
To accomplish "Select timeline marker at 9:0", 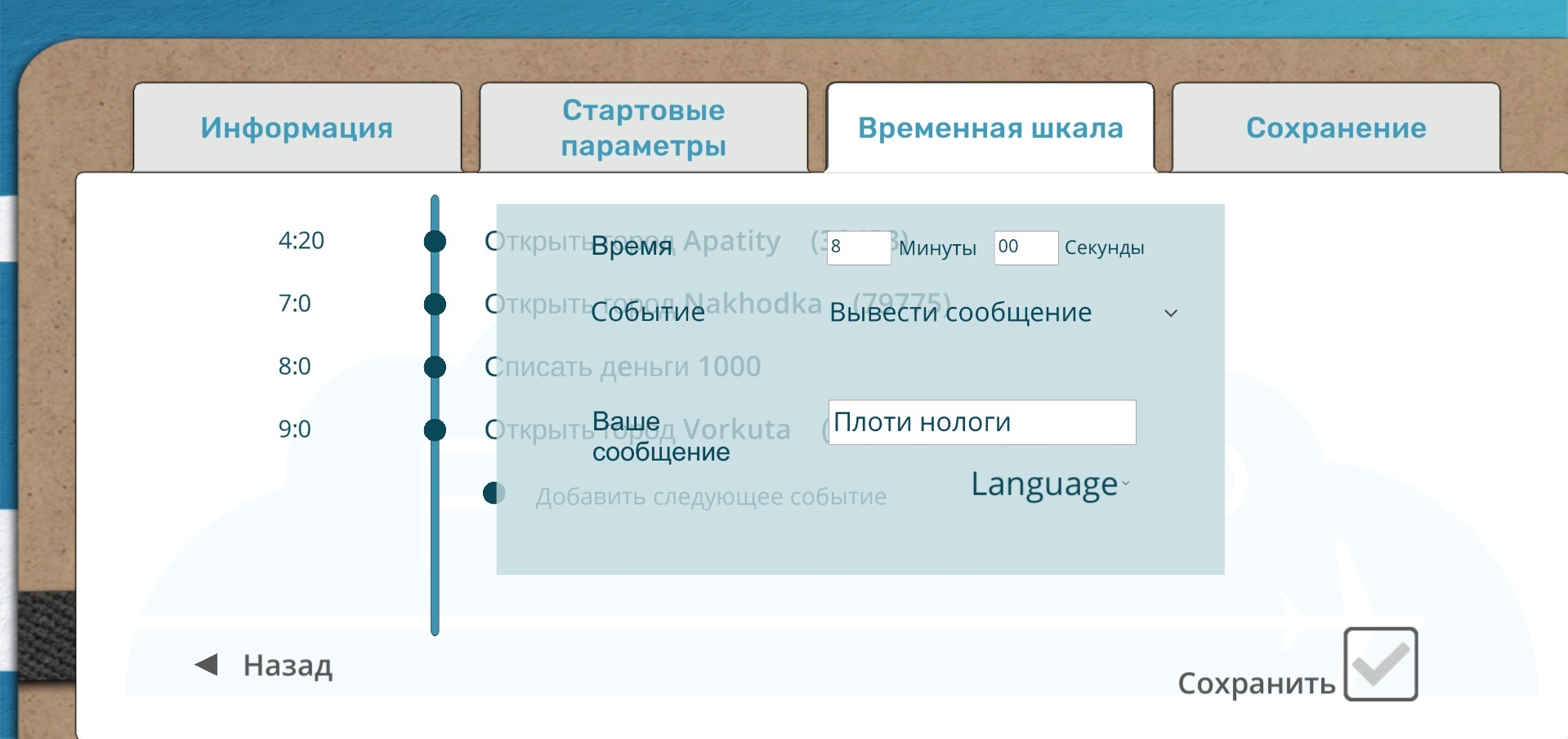I will point(435,430).
